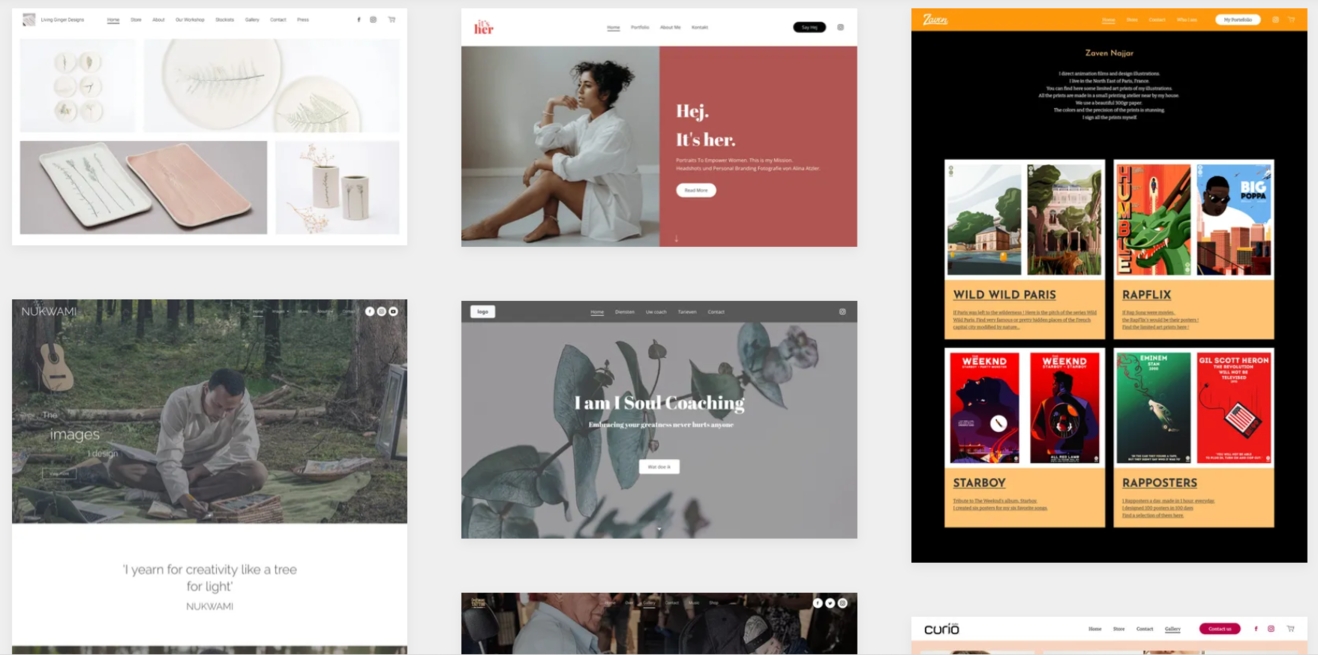Open the shopping cart on Living Ginger Designs
The image size is (1318, 655).
coord(390,20)
